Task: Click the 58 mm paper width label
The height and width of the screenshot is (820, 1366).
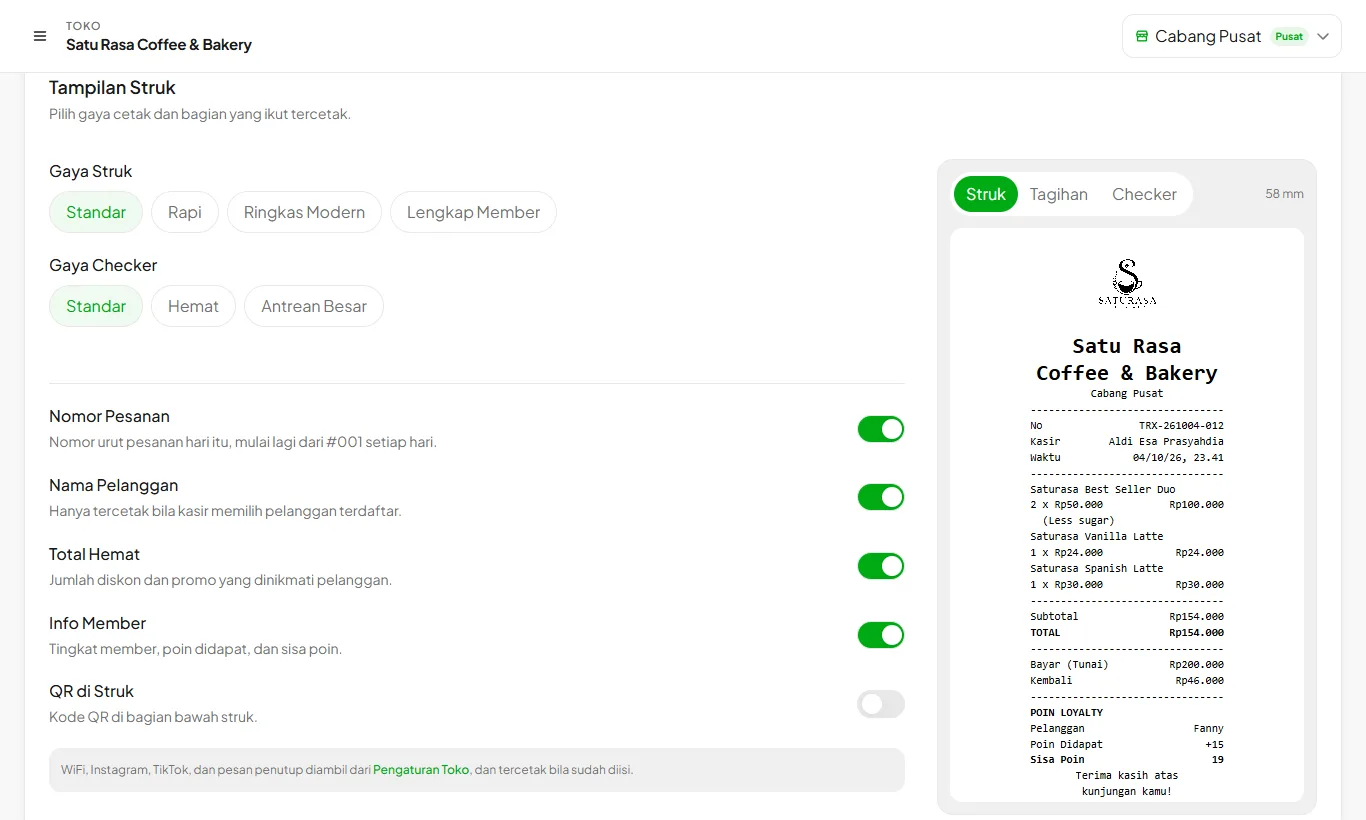Action: [1284, 194]
